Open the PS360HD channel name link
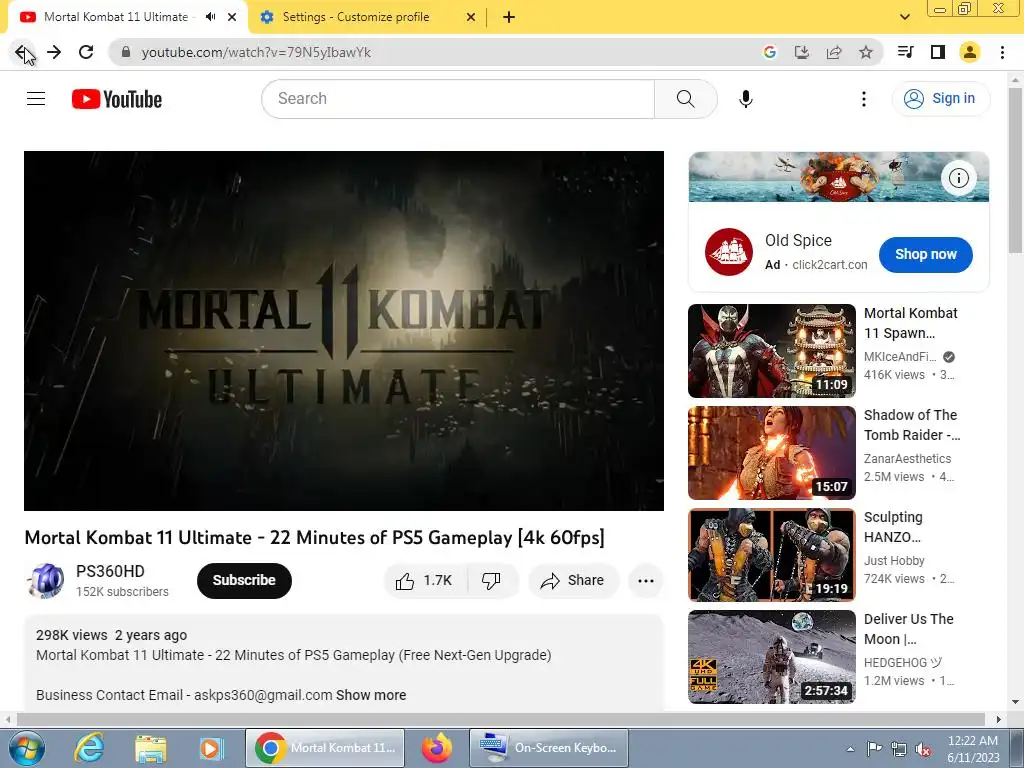 110,571
